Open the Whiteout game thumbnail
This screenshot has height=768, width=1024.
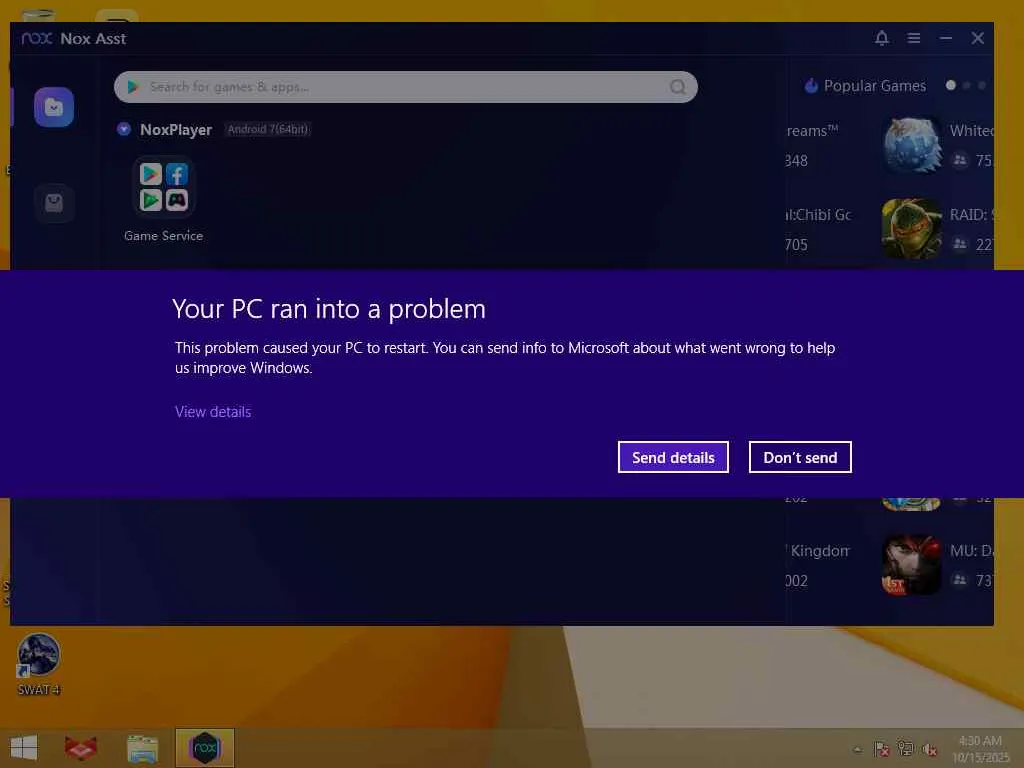click(x=912, y=145)
